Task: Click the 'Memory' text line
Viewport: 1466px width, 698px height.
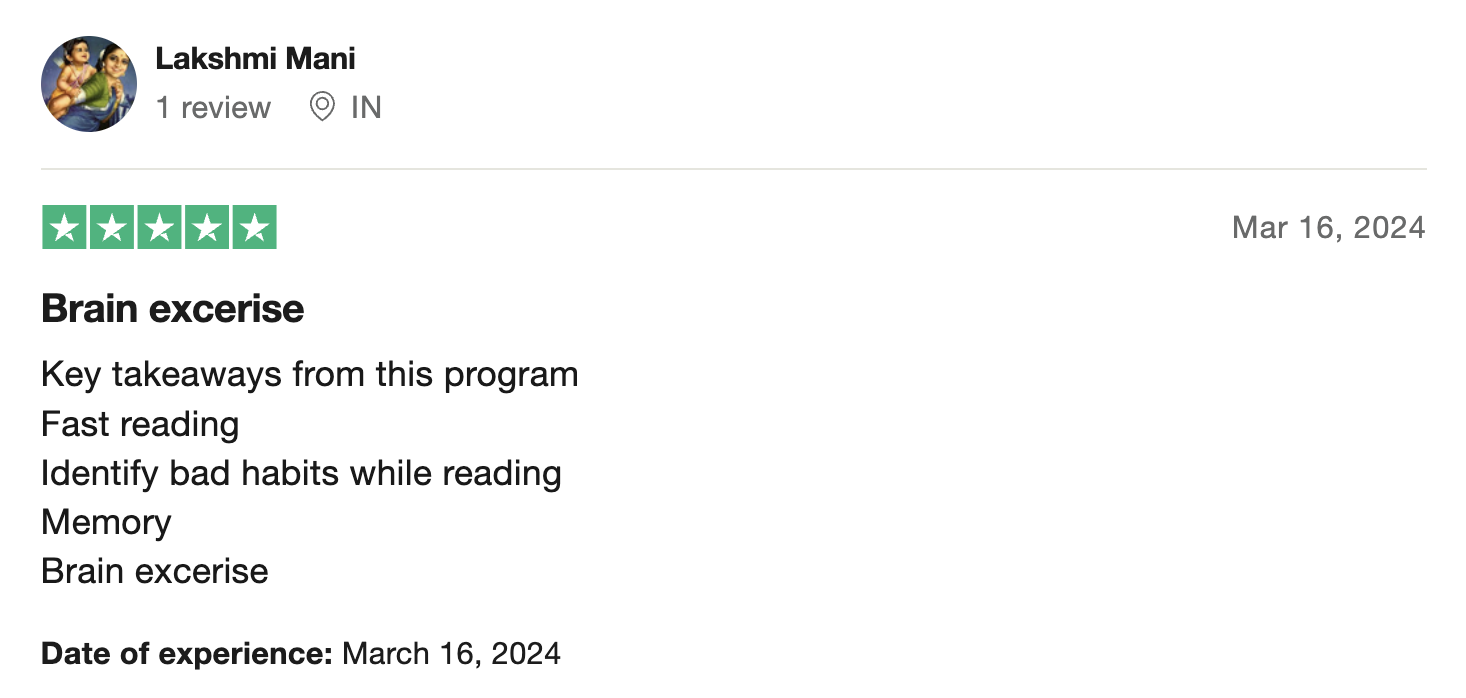Action: point(107,522)
